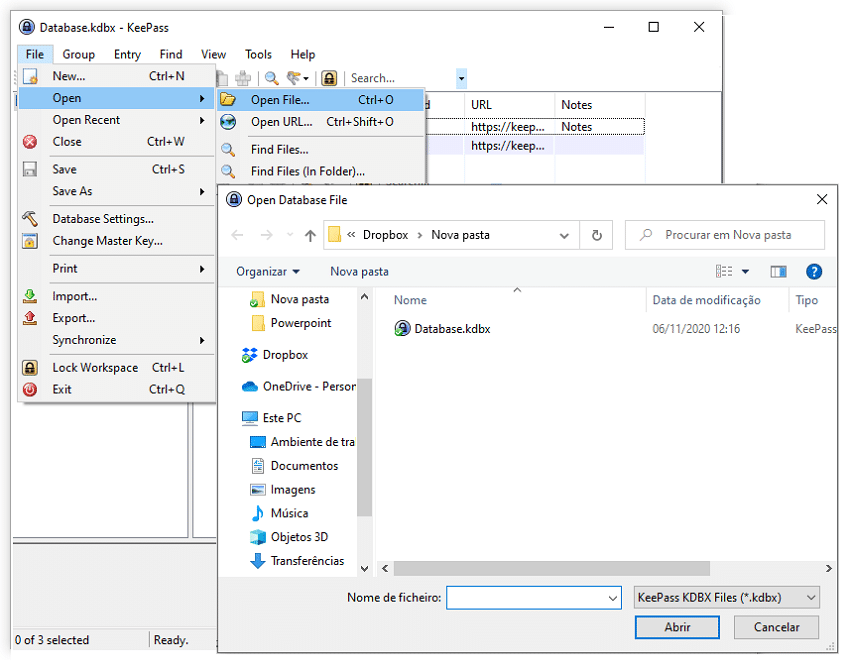Open the Search box dropdown arrow in toolbar
The height and width of the screenshot is (670, 850).
point(461,79)
